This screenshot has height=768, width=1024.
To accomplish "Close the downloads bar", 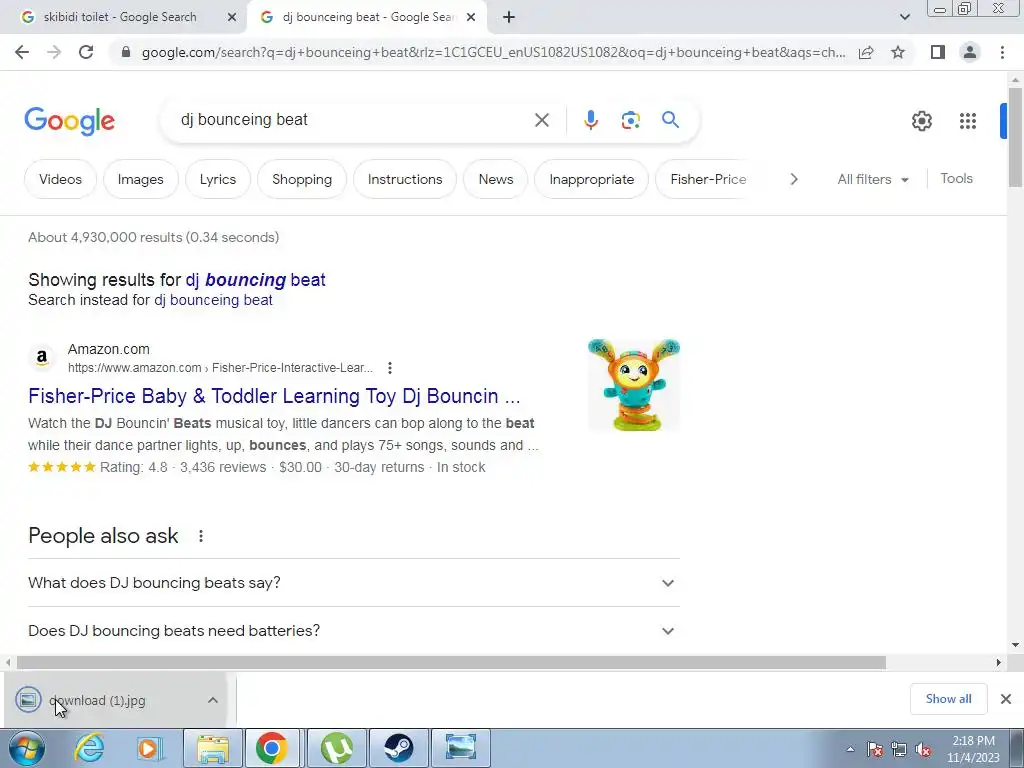I will click(1006, 699).
